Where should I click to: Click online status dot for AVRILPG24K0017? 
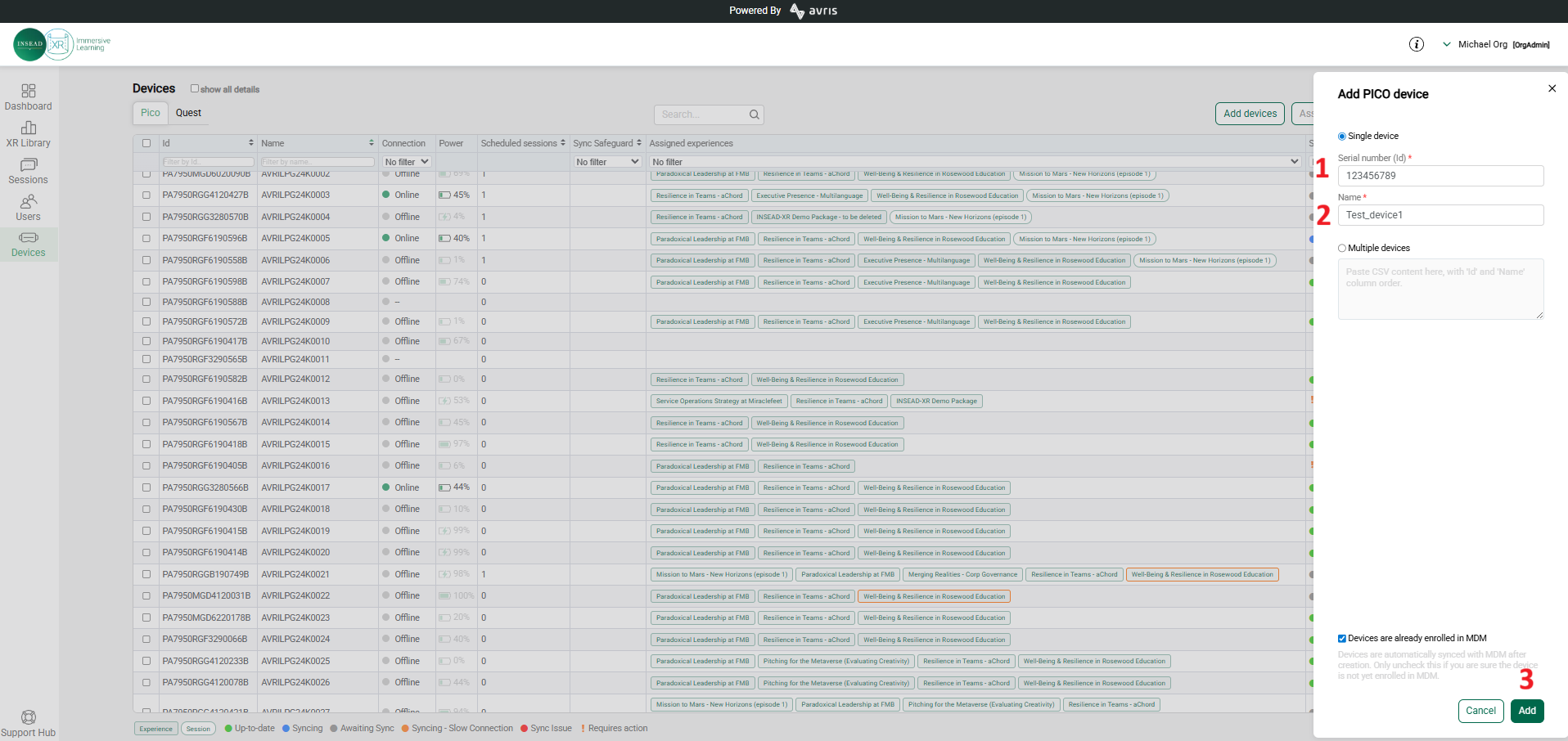386,487
